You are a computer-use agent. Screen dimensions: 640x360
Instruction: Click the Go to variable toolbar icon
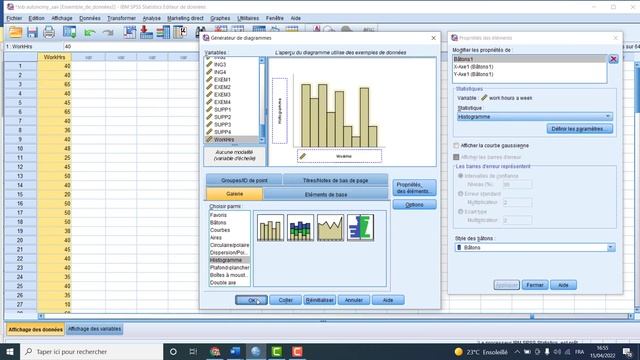tap(146, 32)
